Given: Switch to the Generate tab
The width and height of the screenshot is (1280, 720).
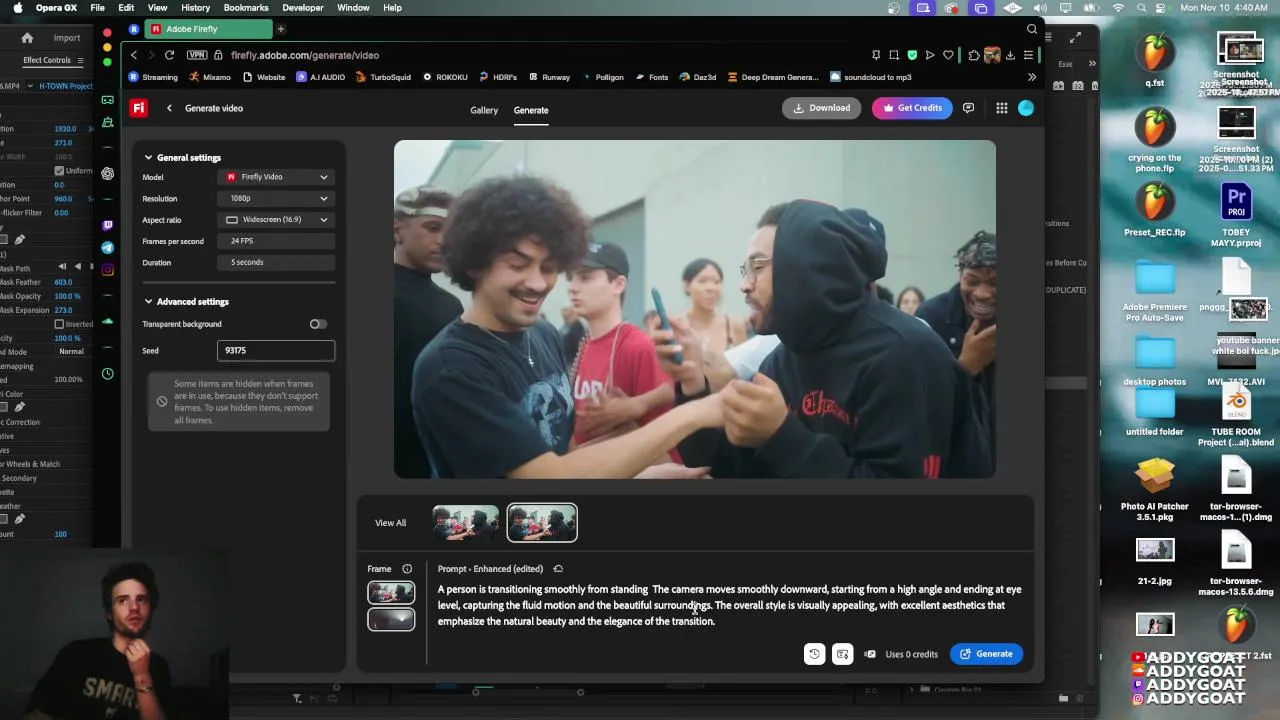Looking at the screenshot, I should tap(531, 110).
